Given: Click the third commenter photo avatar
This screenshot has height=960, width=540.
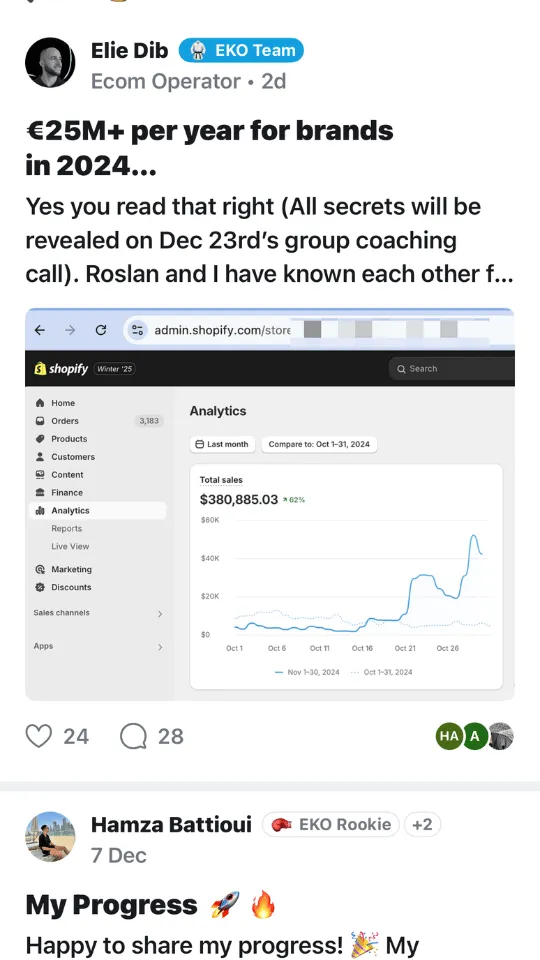Looking at the screenshot, I should (500, 736).
